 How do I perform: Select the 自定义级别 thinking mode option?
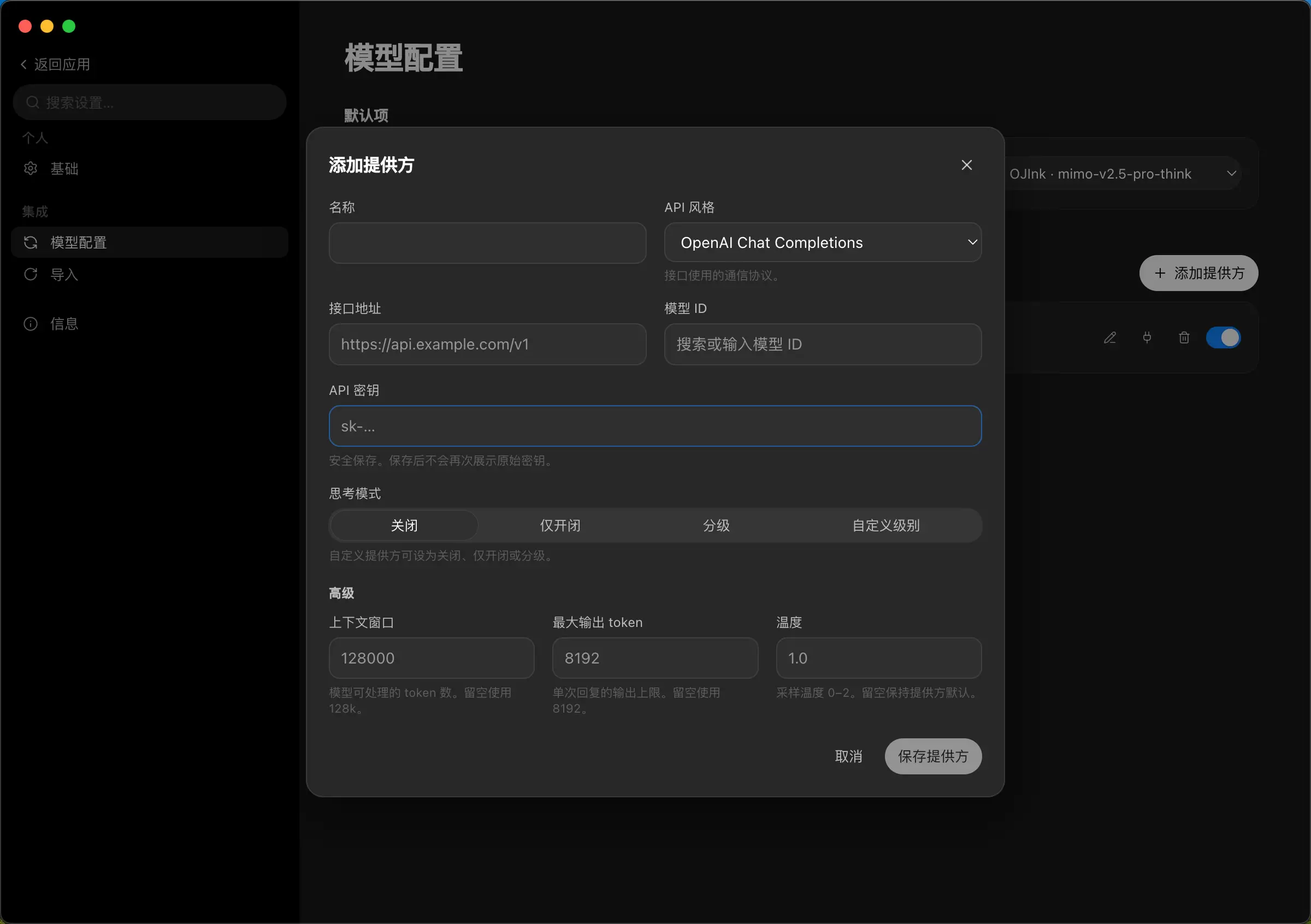click(885, 525)
